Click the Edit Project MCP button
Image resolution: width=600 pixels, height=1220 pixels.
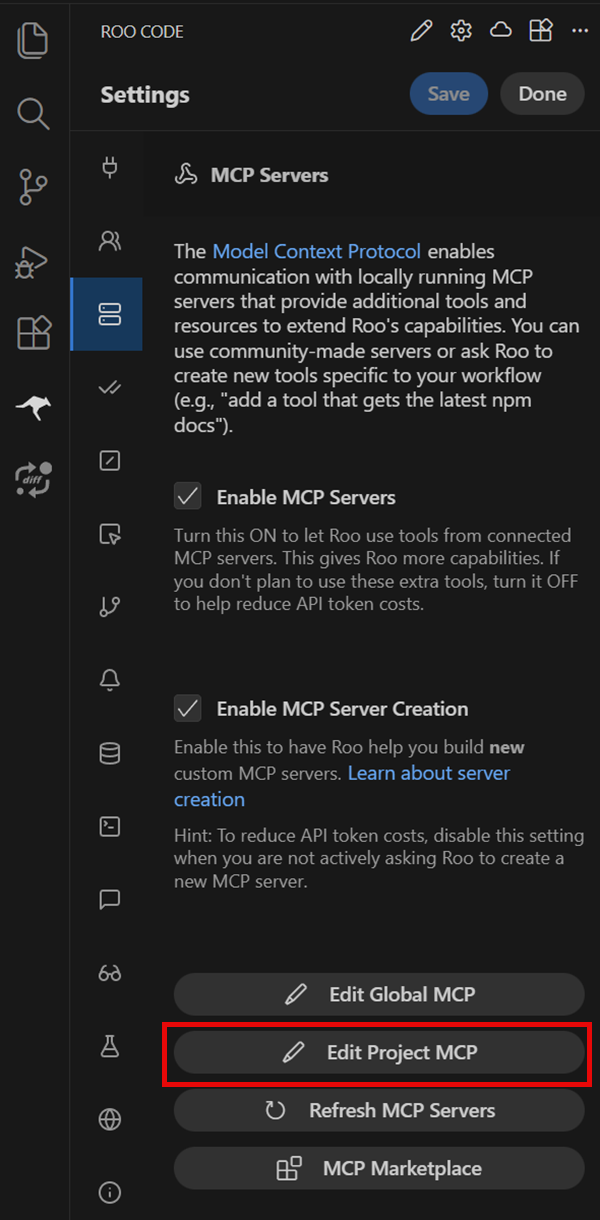(379, 1052)
